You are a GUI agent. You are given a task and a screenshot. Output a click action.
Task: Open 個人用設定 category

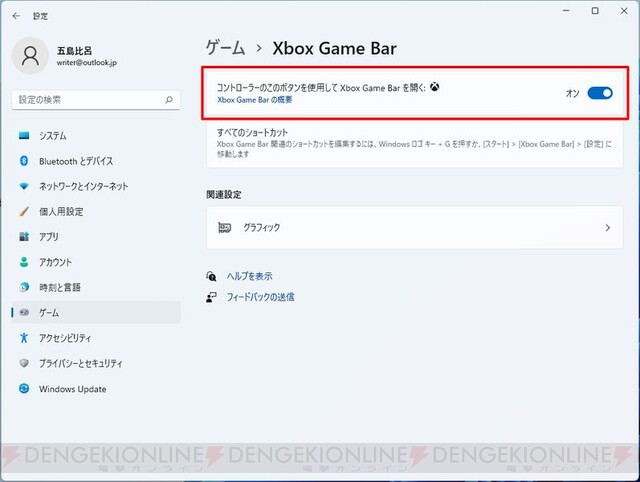[x=96, y=211]
